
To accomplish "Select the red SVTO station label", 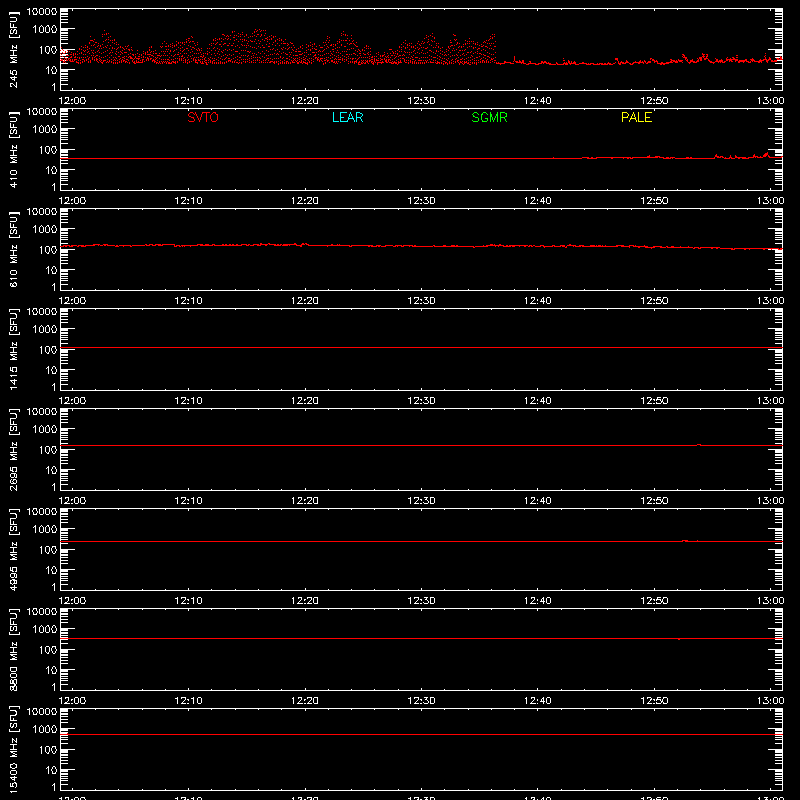I will tap(203, 117).
